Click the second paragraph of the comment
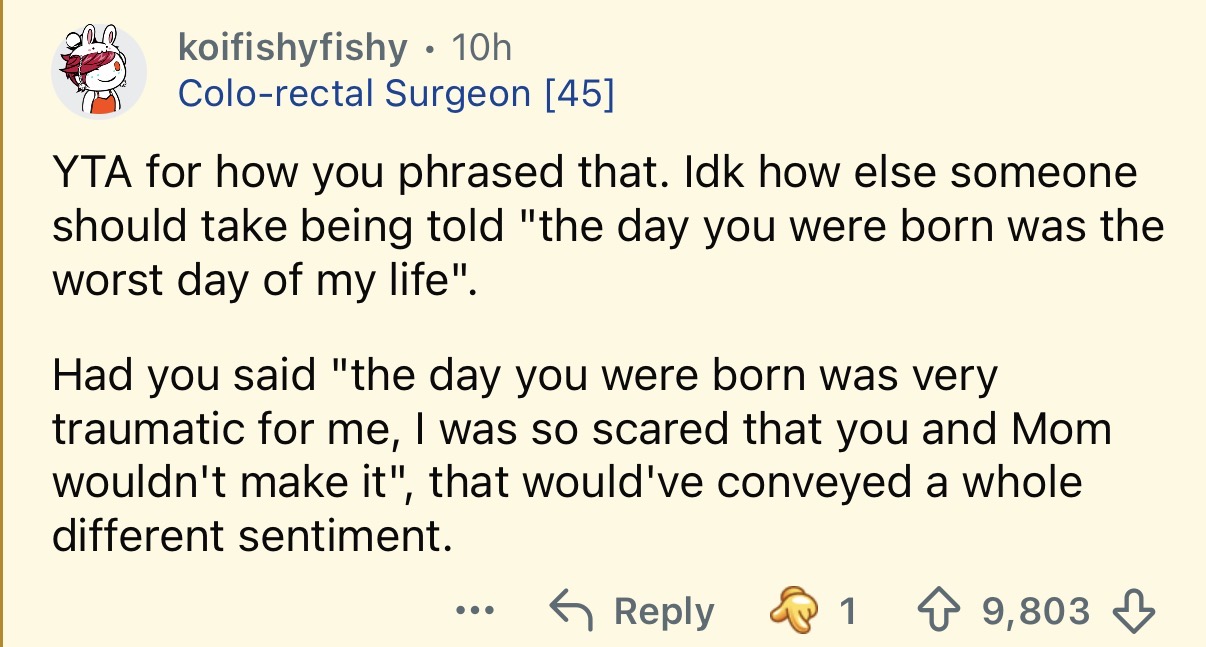Screen dimensions: 1206x647 click(x=580, y=455)
